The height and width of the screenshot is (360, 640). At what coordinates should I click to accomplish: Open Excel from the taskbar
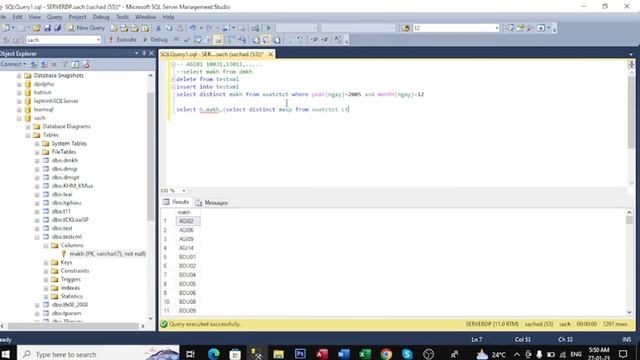coord(365,354)
